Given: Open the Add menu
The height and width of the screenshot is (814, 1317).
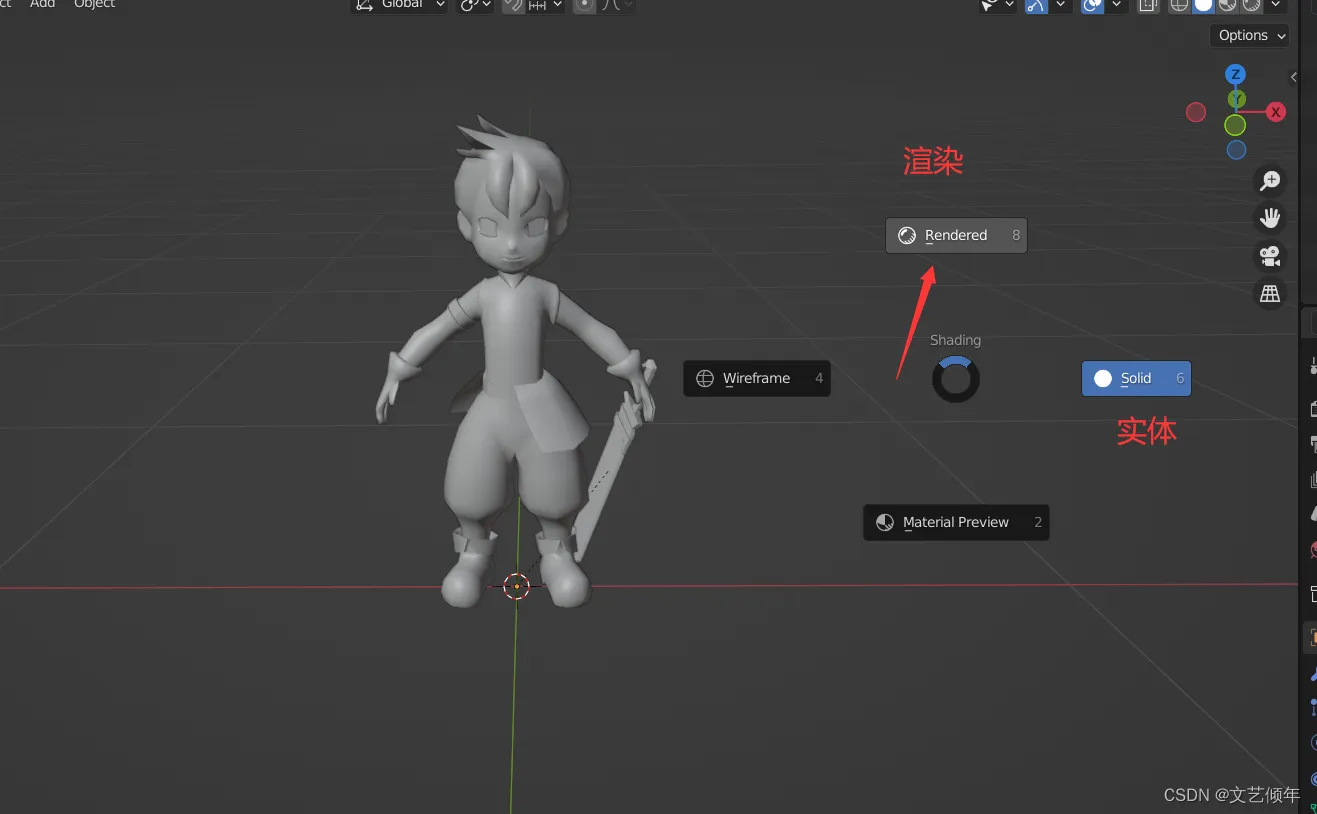Looking at the screenshot, I should coord(42,4).
